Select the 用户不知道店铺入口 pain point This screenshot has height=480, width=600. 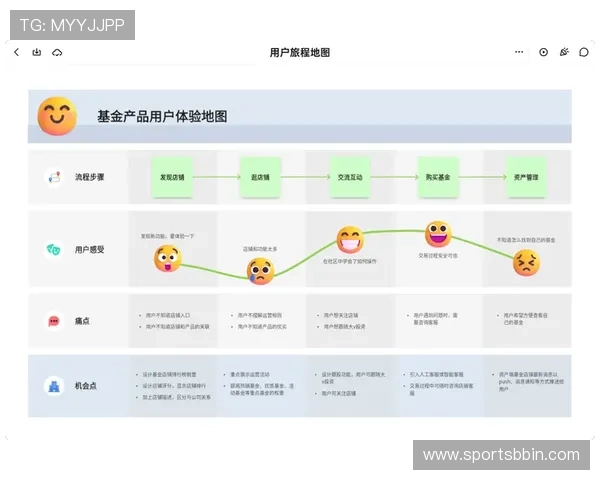[x=168, y=315]
